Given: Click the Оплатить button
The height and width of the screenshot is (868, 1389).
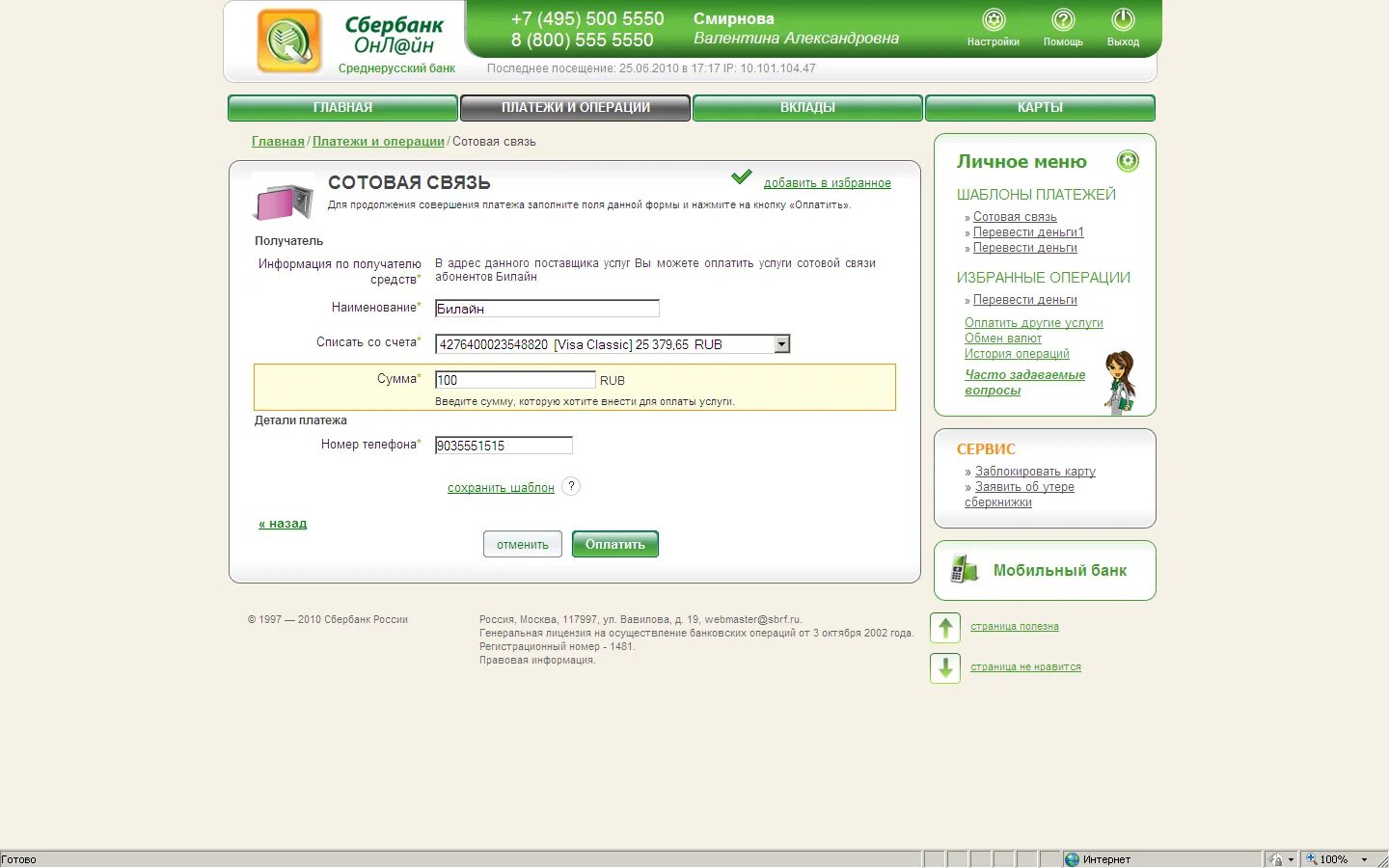Looking at the screenshot, I should pyautogui.click(x=615, y=544).
